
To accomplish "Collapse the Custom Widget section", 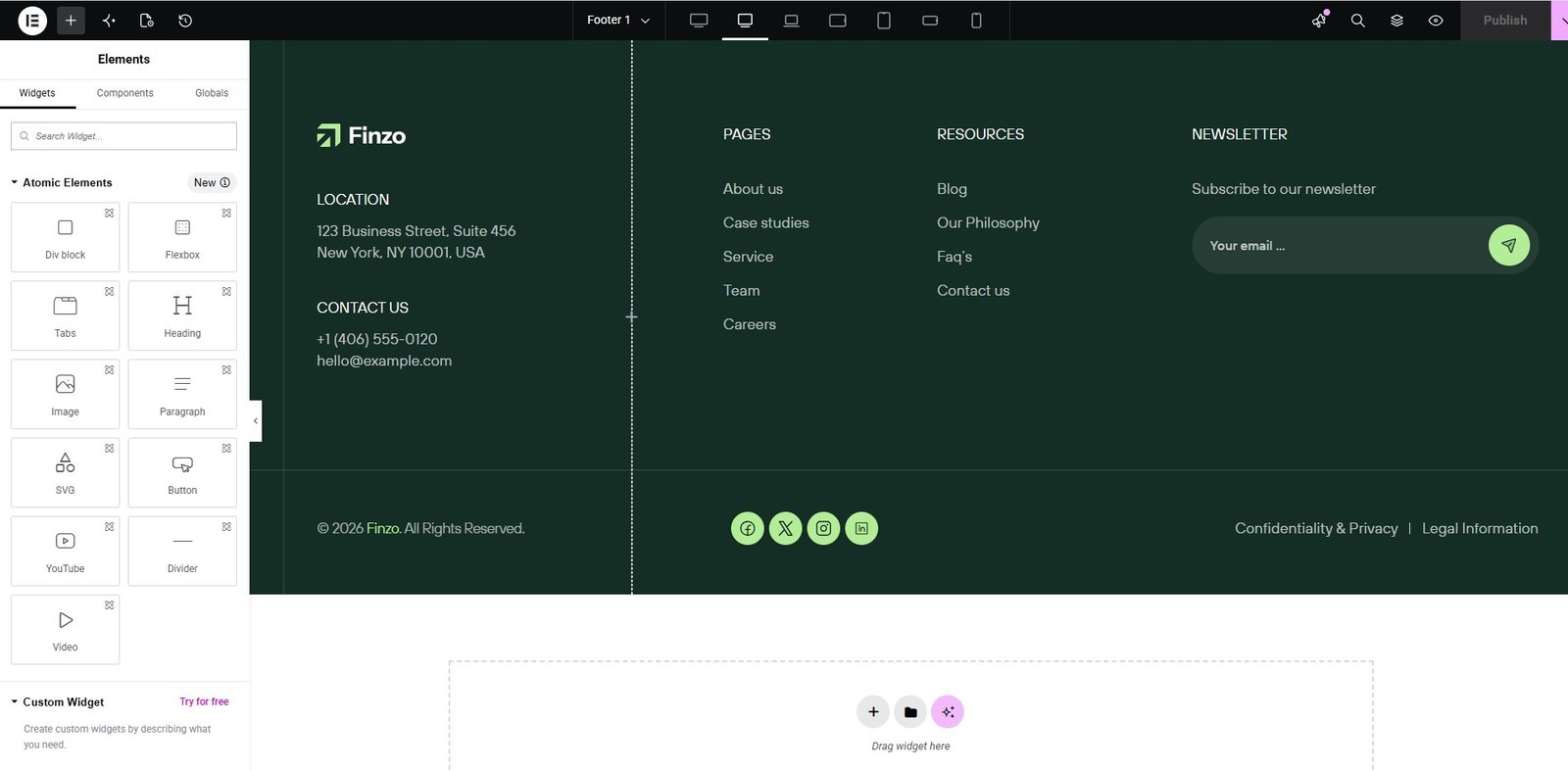I will coord(57,702).
